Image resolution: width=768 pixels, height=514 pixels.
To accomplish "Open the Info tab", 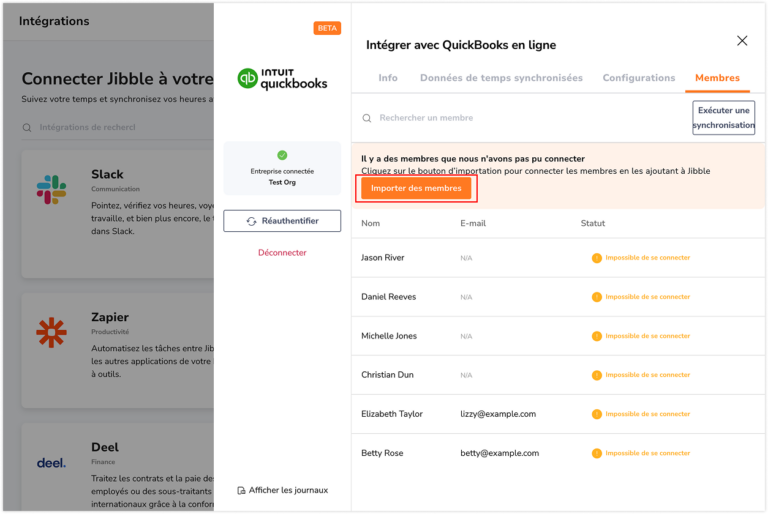I will click(x=388, y=78).
